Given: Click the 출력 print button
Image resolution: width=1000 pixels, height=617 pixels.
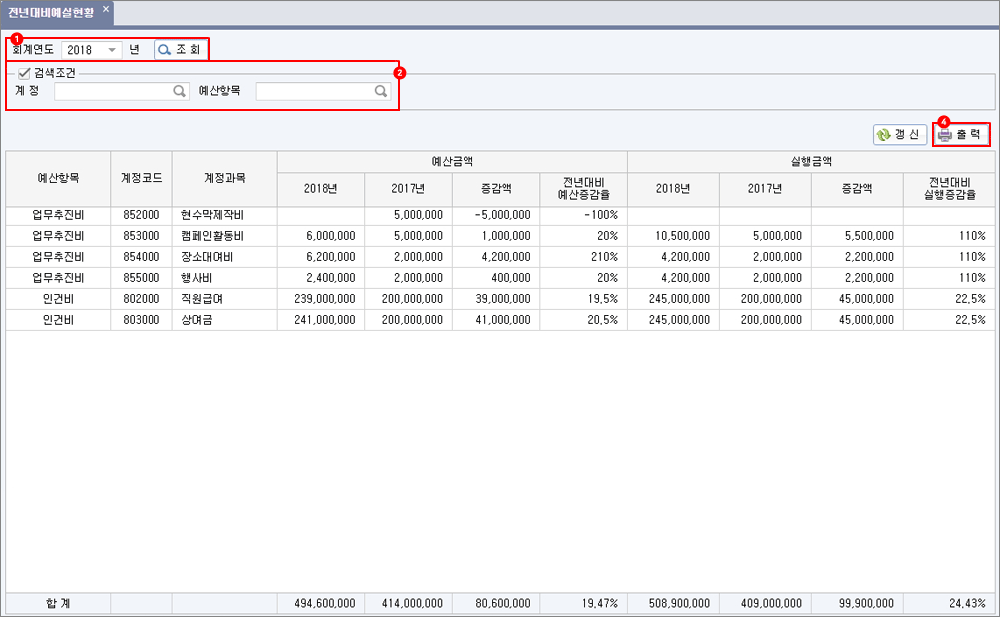Looking at the screenshot, I should [x=960, y=135].
